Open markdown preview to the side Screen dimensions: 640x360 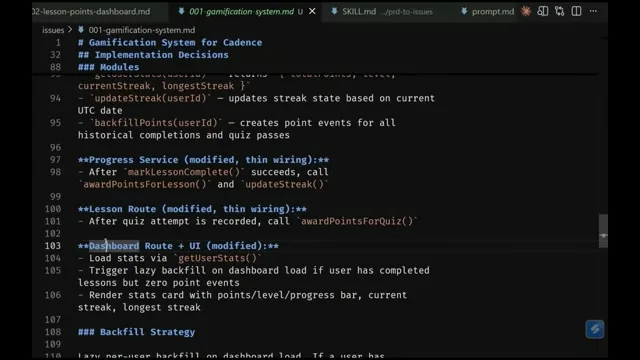543,11
